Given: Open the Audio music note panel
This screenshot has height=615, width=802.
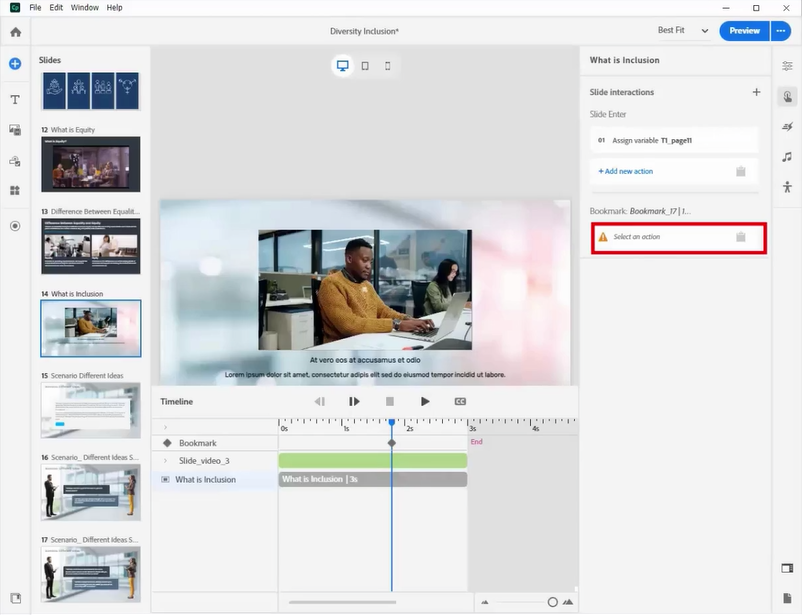Looking at the screenshot, I should point(787,157).
